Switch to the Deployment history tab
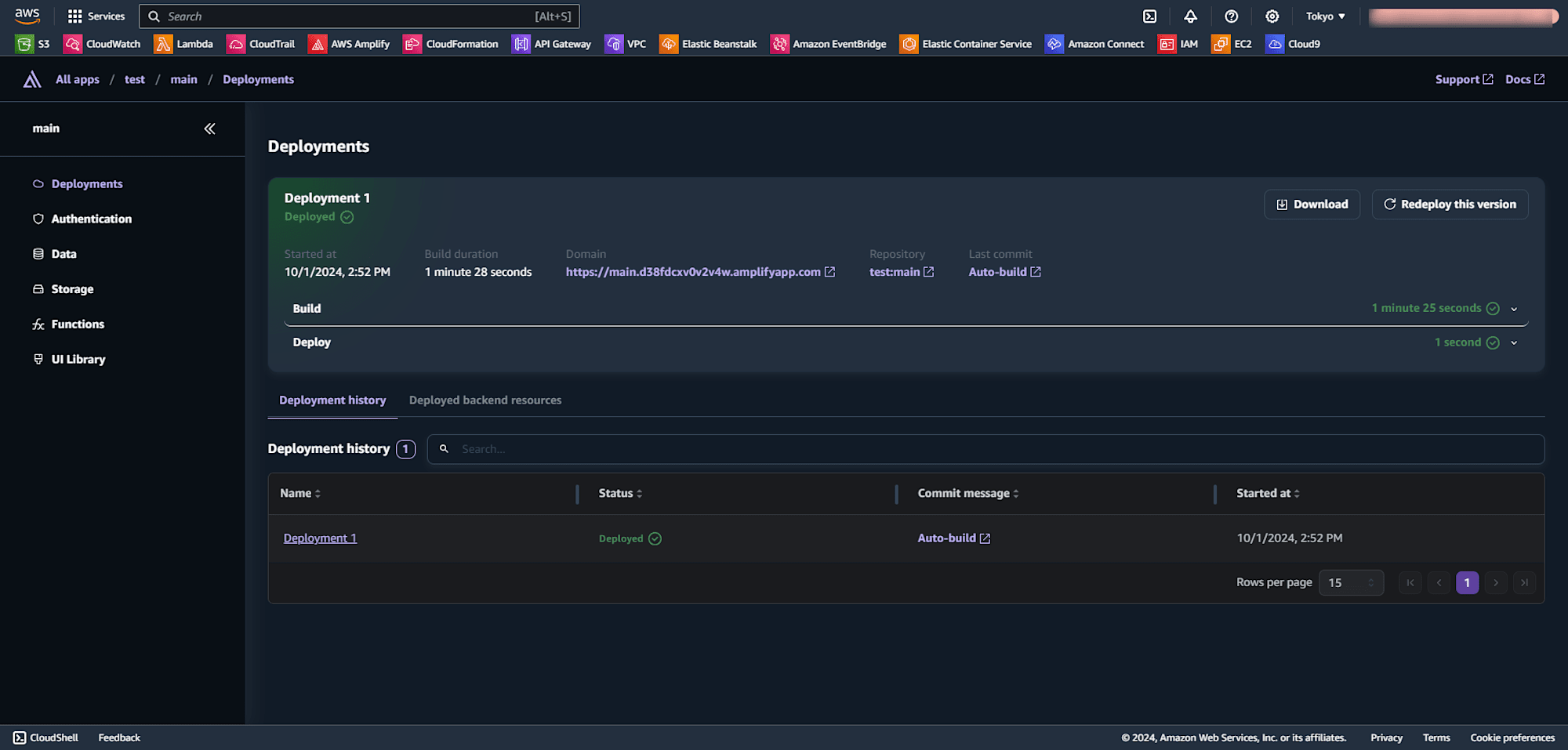This screenshot has height=750, width=1568. (x=332, y=400)
